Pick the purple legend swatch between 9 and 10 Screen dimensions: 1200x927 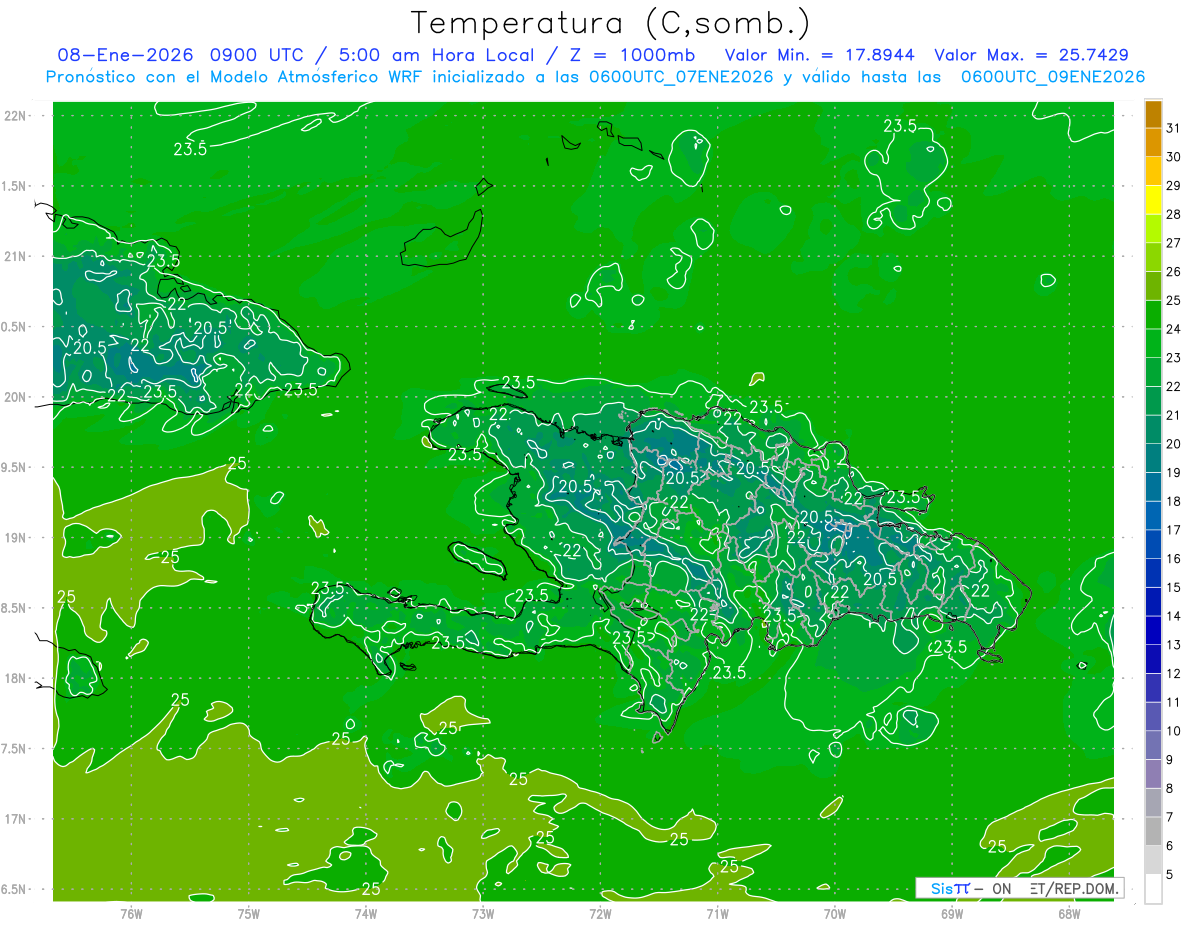1153,745
